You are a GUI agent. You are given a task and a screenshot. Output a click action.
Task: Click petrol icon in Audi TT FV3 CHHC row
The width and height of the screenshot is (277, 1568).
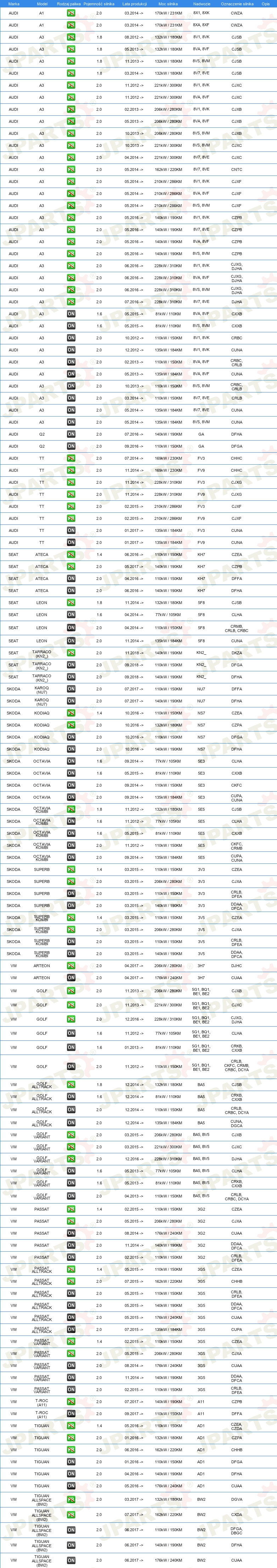[x=71, y=458]
